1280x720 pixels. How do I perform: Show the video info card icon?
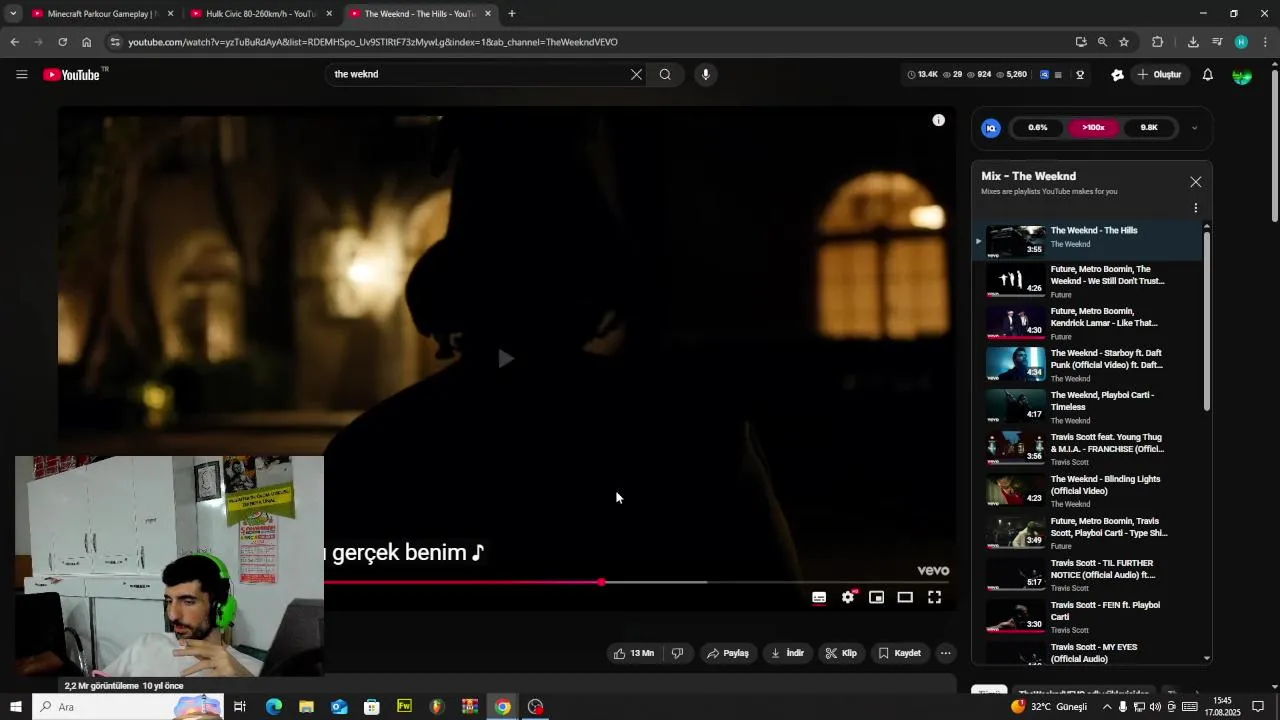click(x=938, y=120)
